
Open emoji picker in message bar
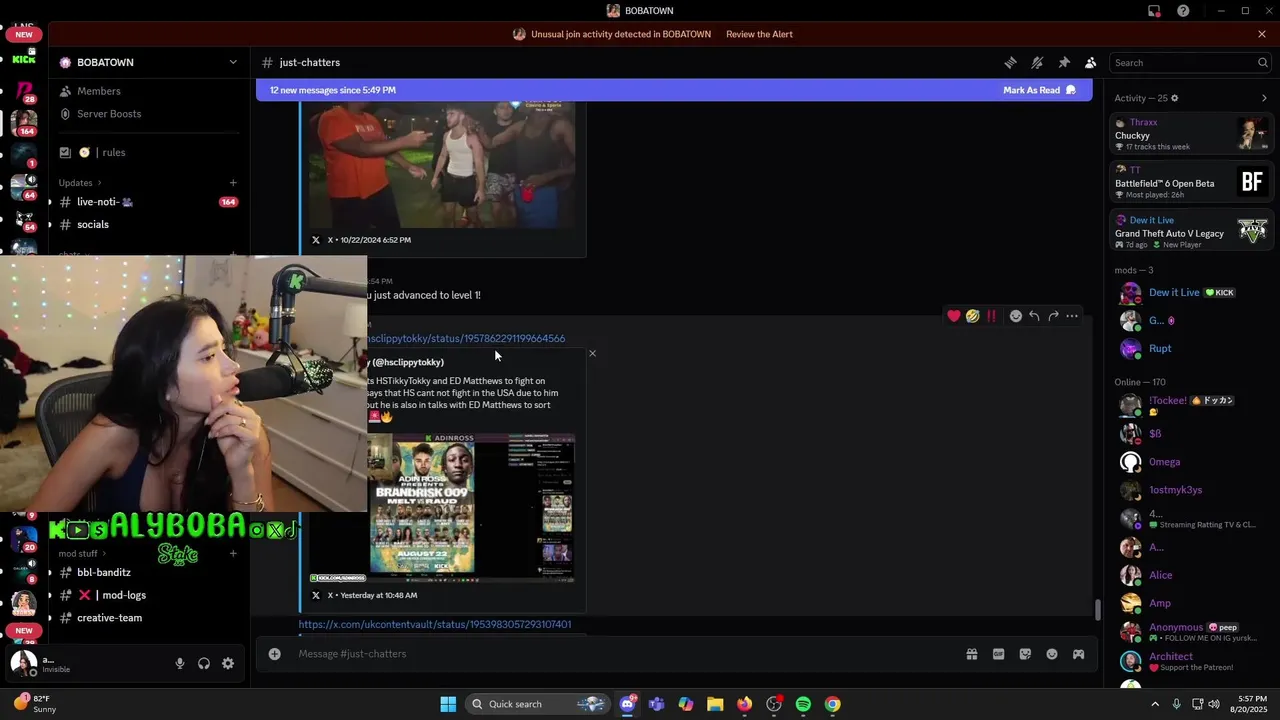1052,654
